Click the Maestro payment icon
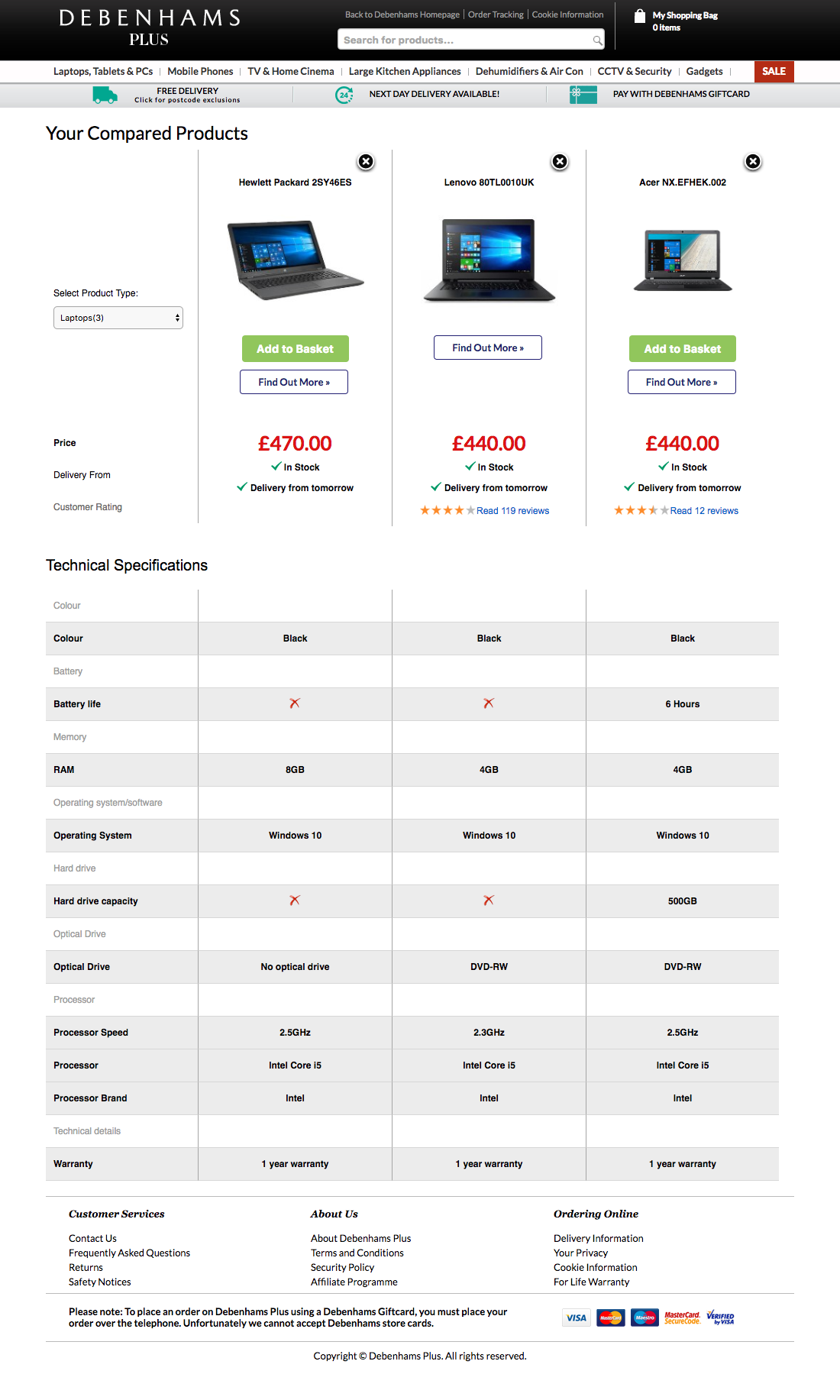This screenshot has height=1400, width=840. click(645, 1318)
